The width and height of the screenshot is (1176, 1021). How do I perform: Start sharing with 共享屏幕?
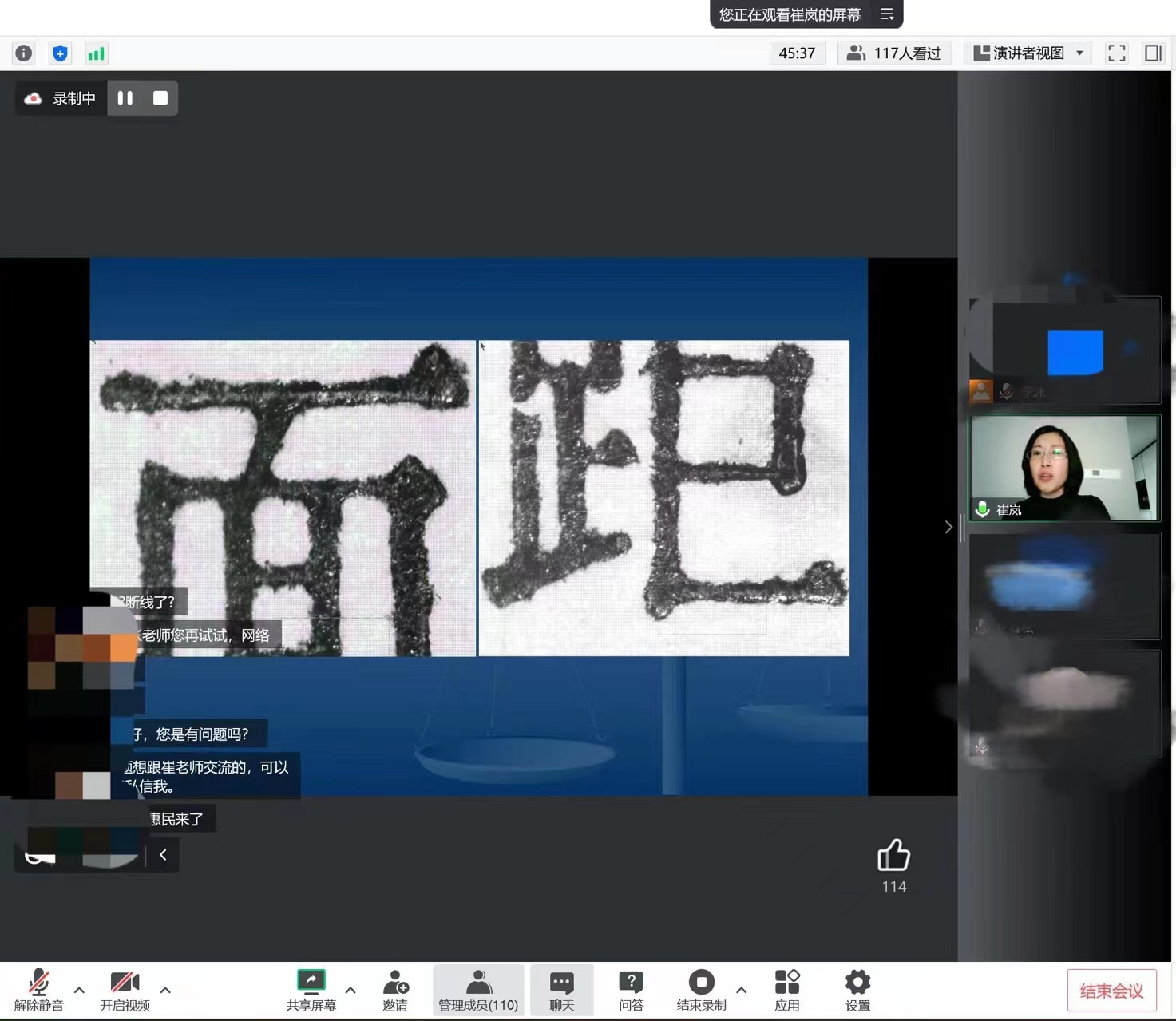(x=311, y=991)
